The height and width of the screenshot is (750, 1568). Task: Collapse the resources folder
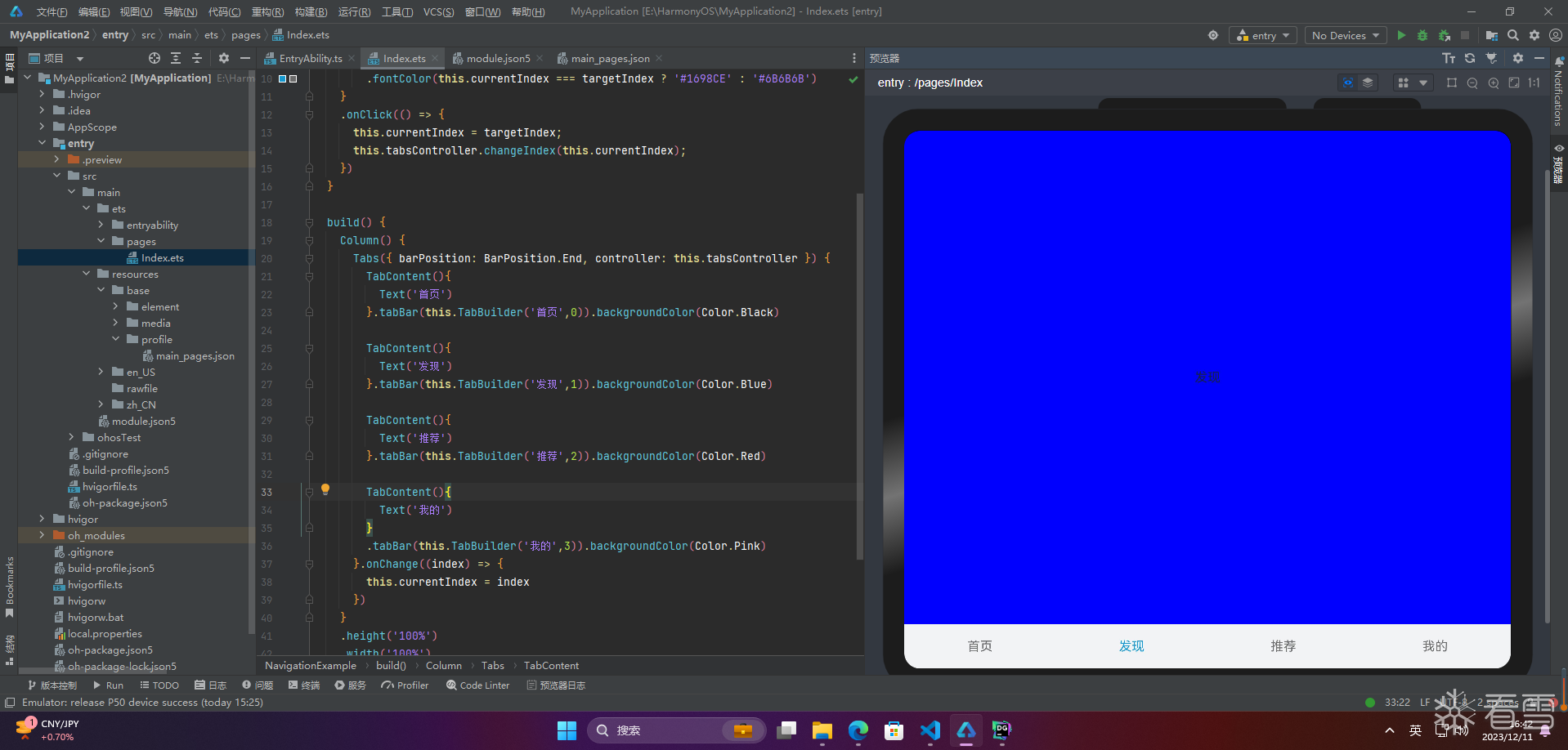86,274
